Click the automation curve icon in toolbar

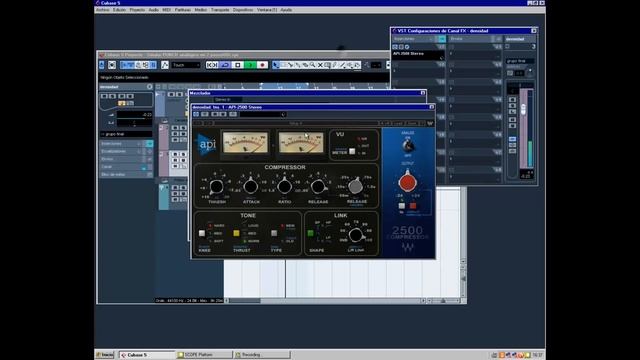[164, 65]
